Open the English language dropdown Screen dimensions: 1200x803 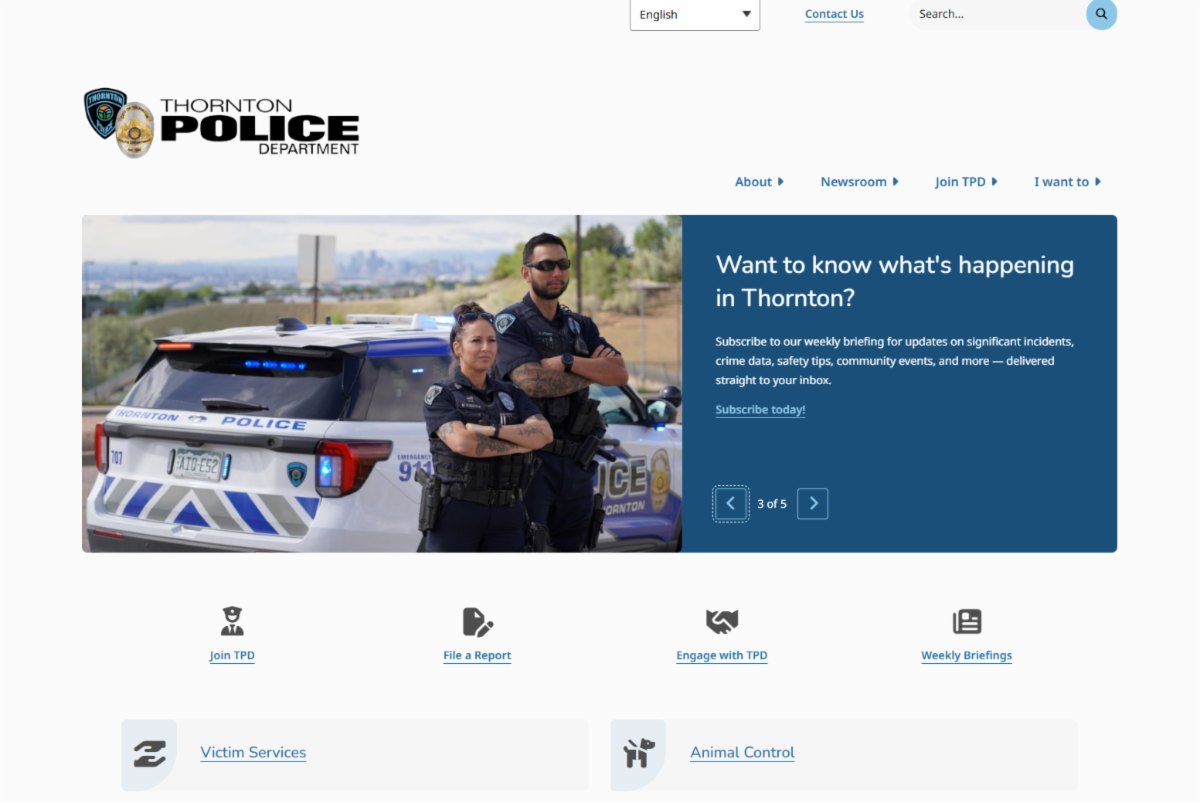click(x=695, y=15)
